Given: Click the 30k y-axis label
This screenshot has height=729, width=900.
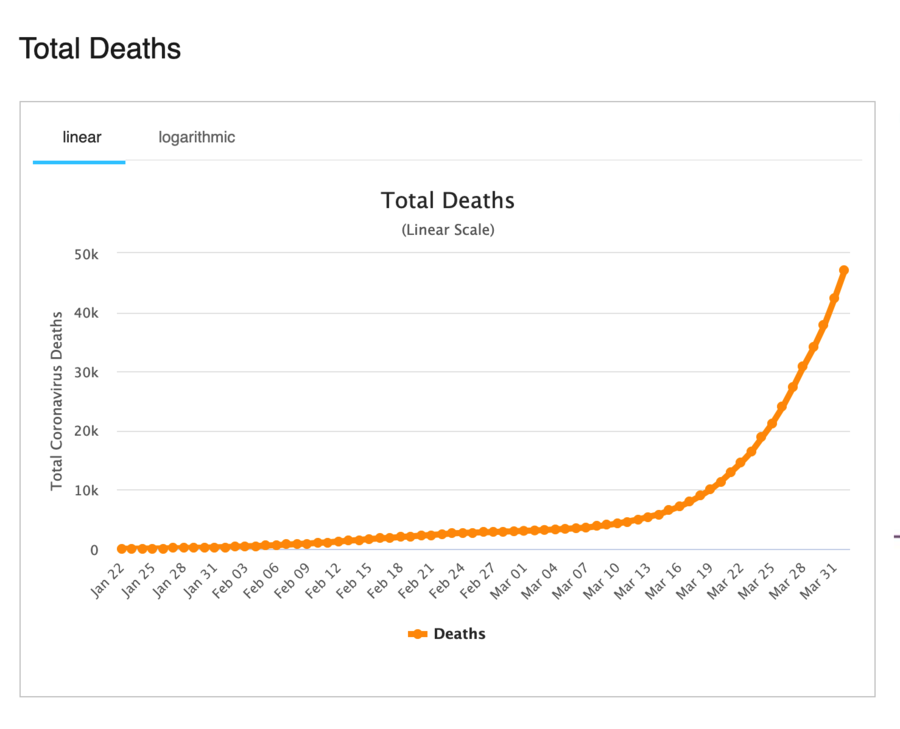Looking at the screenshot, I should 87,372.
